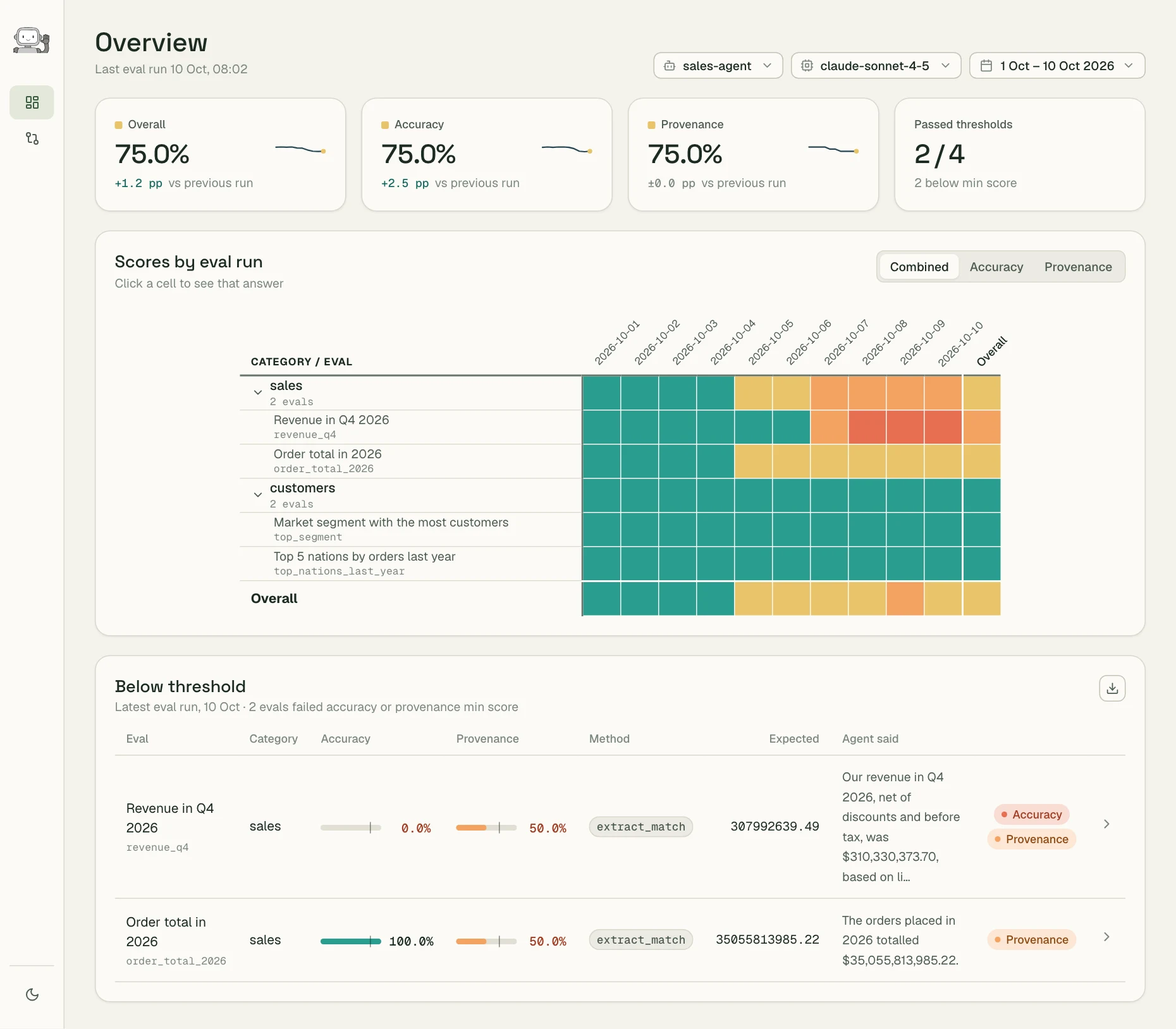Click the Expected column header
The width and height of the screenshot is (1176, 1029).
tap(793, 739)
